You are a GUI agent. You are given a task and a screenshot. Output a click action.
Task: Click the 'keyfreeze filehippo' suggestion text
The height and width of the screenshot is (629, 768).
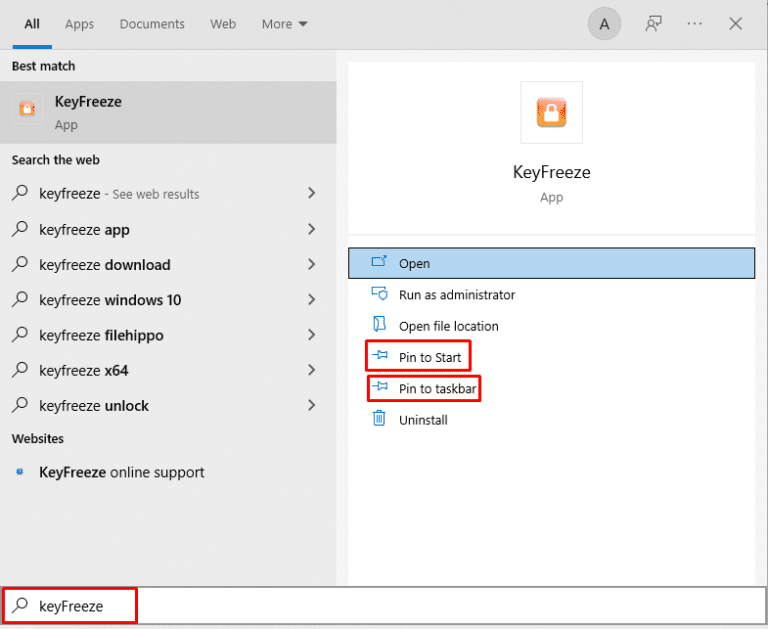(101, 336)
